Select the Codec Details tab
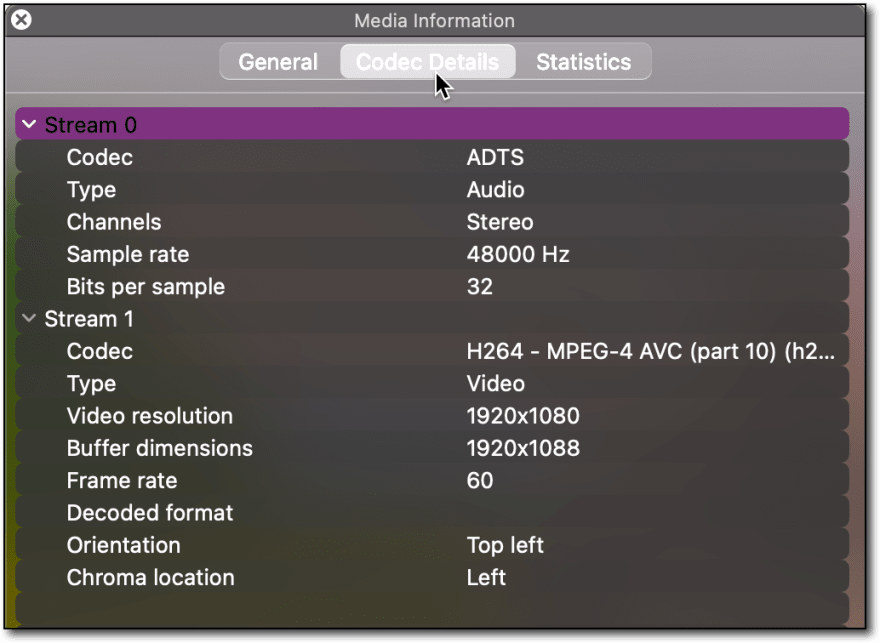 427,62
